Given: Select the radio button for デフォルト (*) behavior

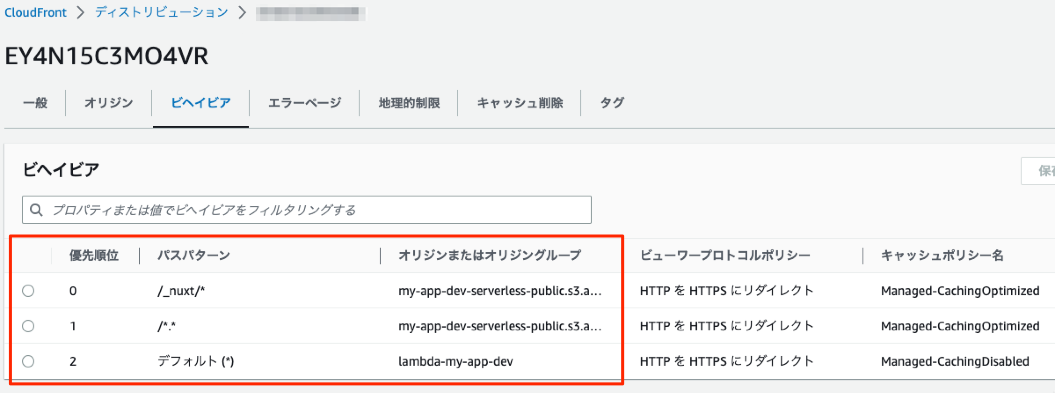Looking at the screenshot, I should 28,361.
